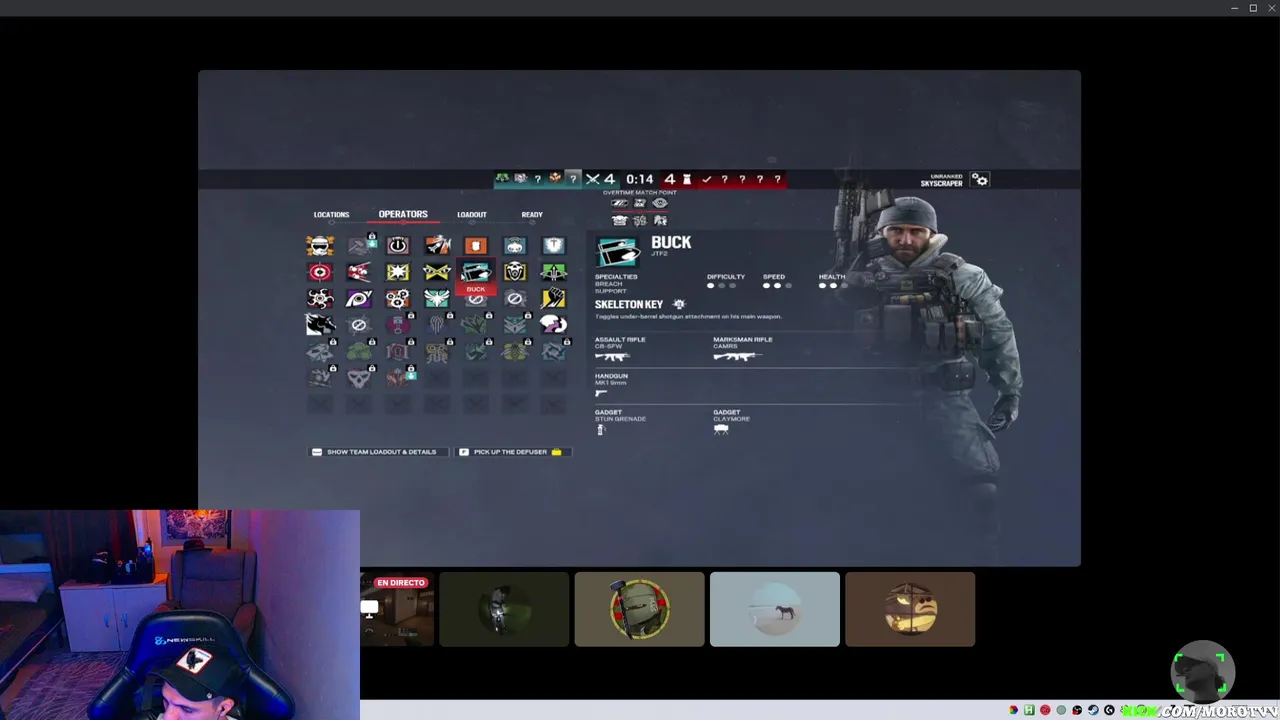Pick the purple Jackal eye operator icon

tap(359, 298)
